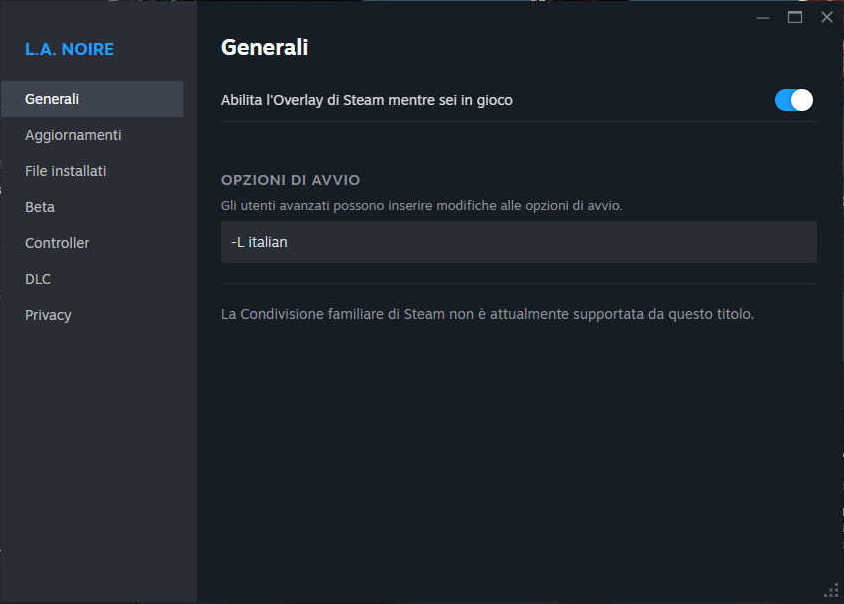844x604 pixels.
Task: Click the resize grip in window corner
Action: pyautogui.click(x=830, y=590)
